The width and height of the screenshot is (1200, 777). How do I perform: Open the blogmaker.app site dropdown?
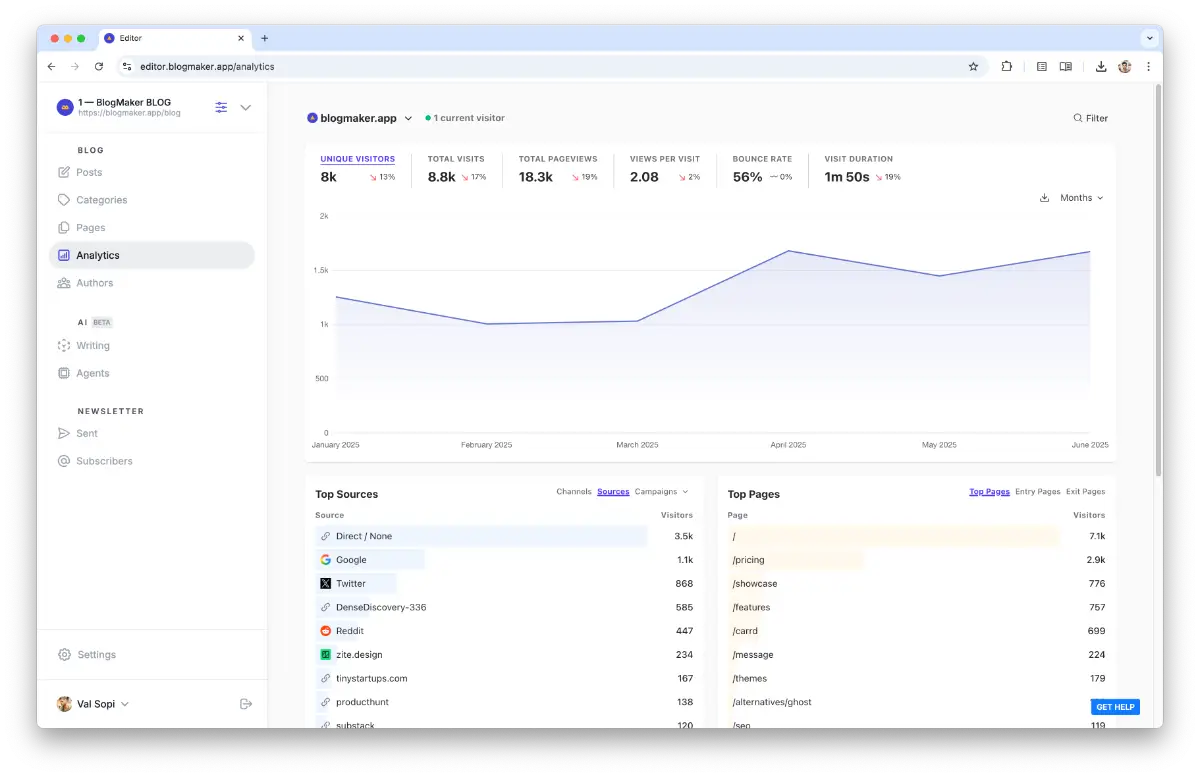click(360, 118)
